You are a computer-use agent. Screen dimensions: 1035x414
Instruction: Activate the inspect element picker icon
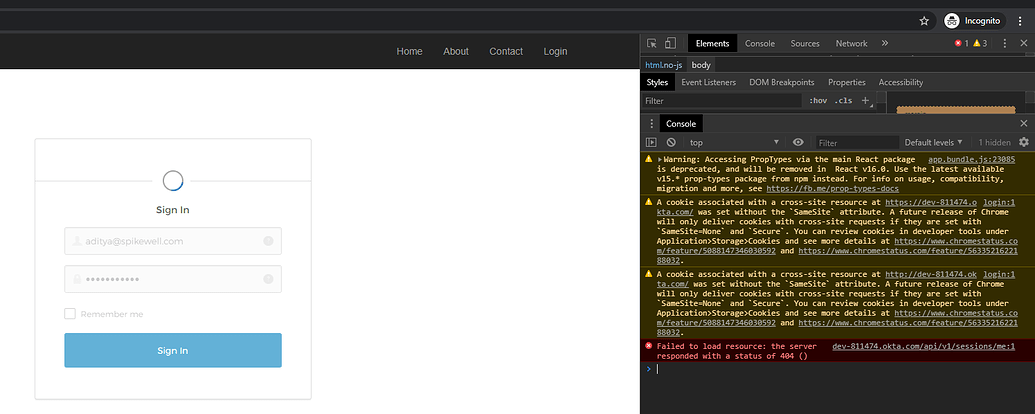pos(651,43)
